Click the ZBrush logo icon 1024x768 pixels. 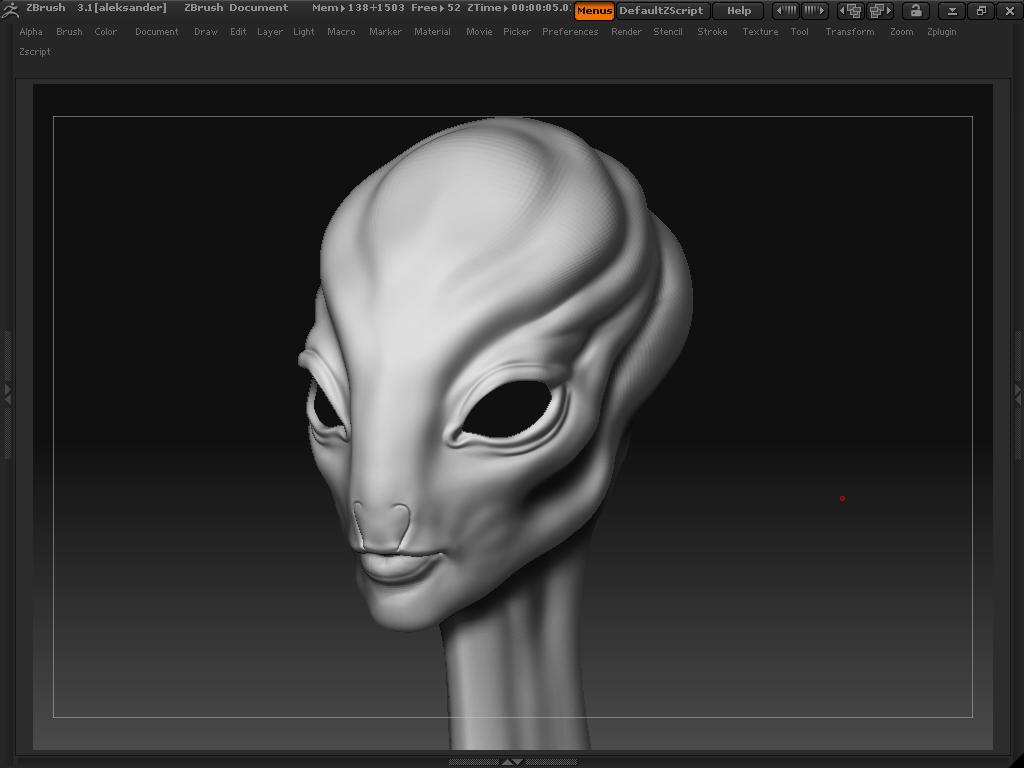[x=10, y=9]
